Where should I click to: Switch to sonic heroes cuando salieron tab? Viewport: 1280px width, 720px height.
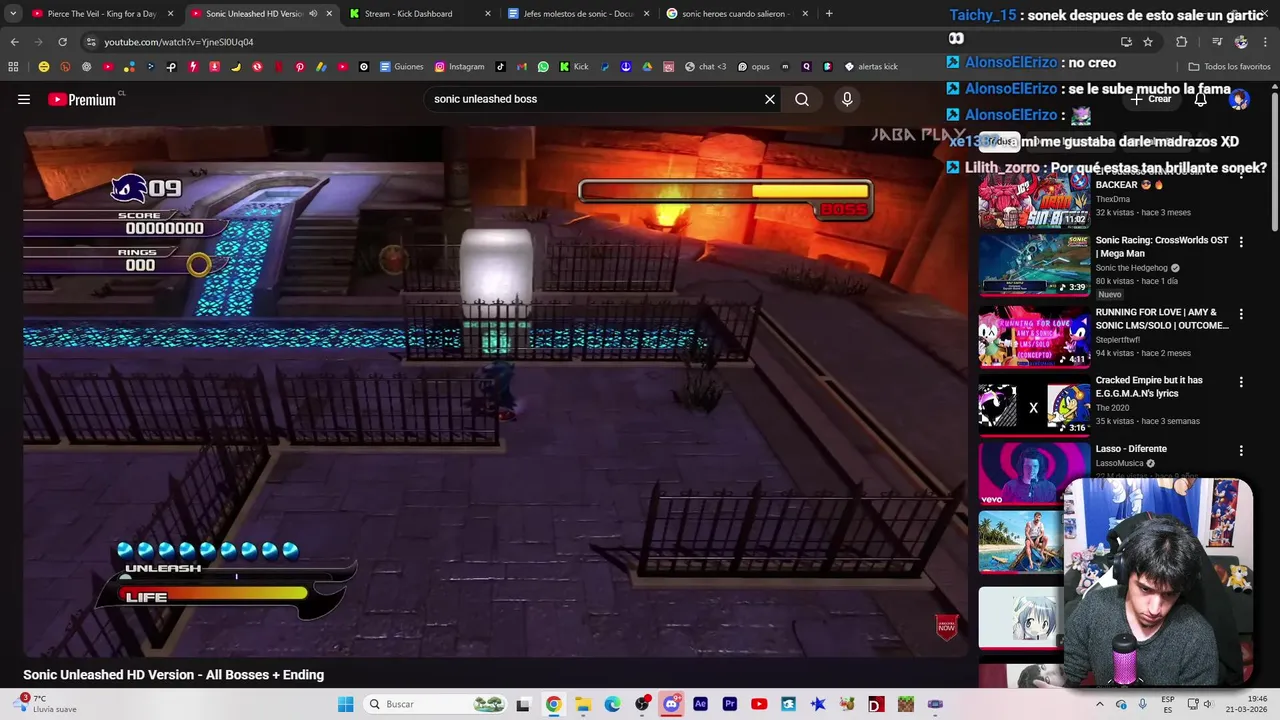736,14
